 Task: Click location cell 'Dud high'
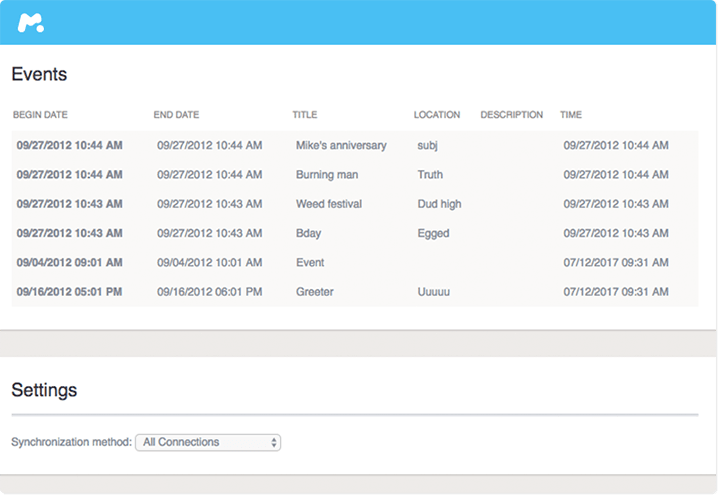pyautogui.click(x=439, y=204)
